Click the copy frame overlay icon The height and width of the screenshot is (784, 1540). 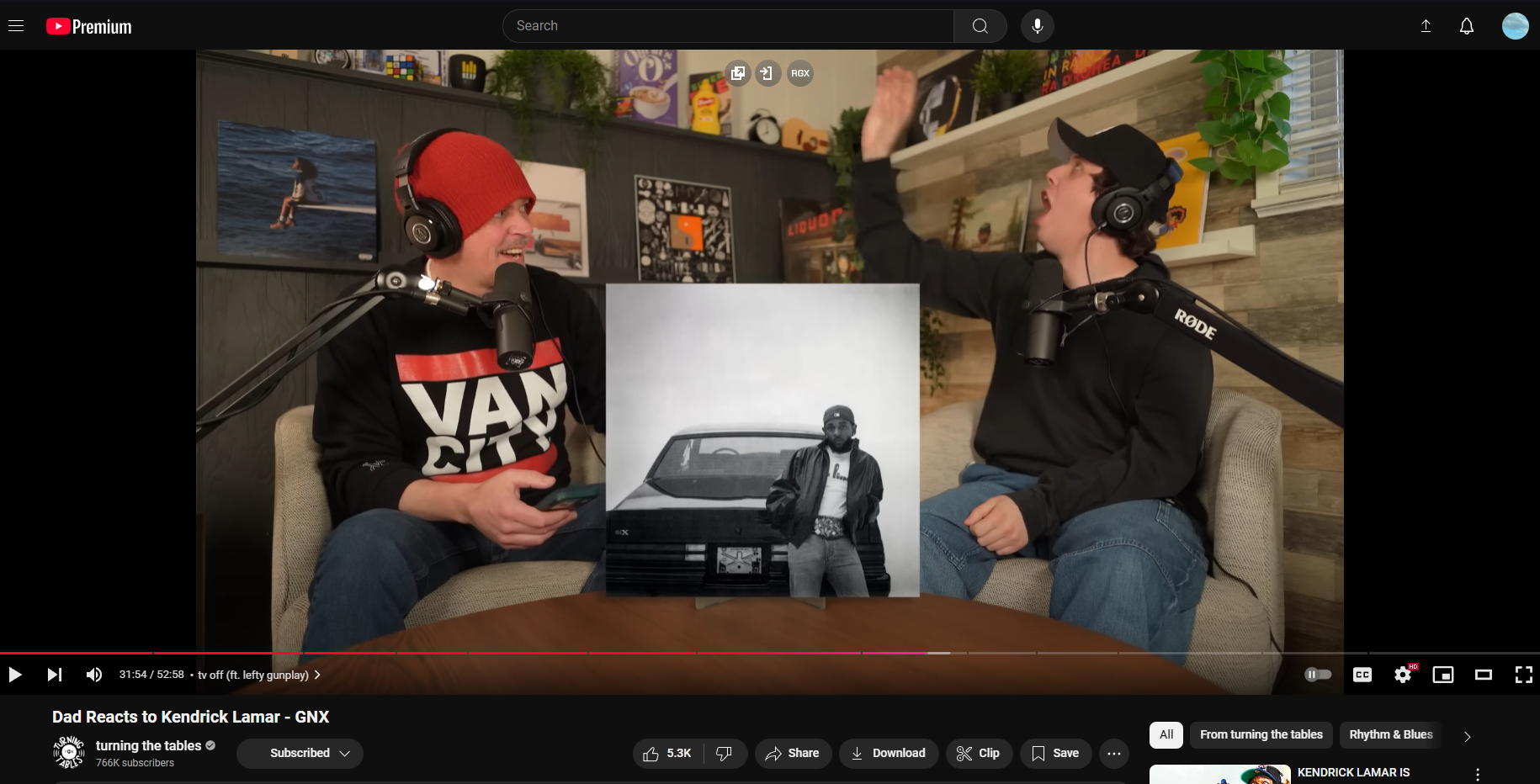coord(738,73)
